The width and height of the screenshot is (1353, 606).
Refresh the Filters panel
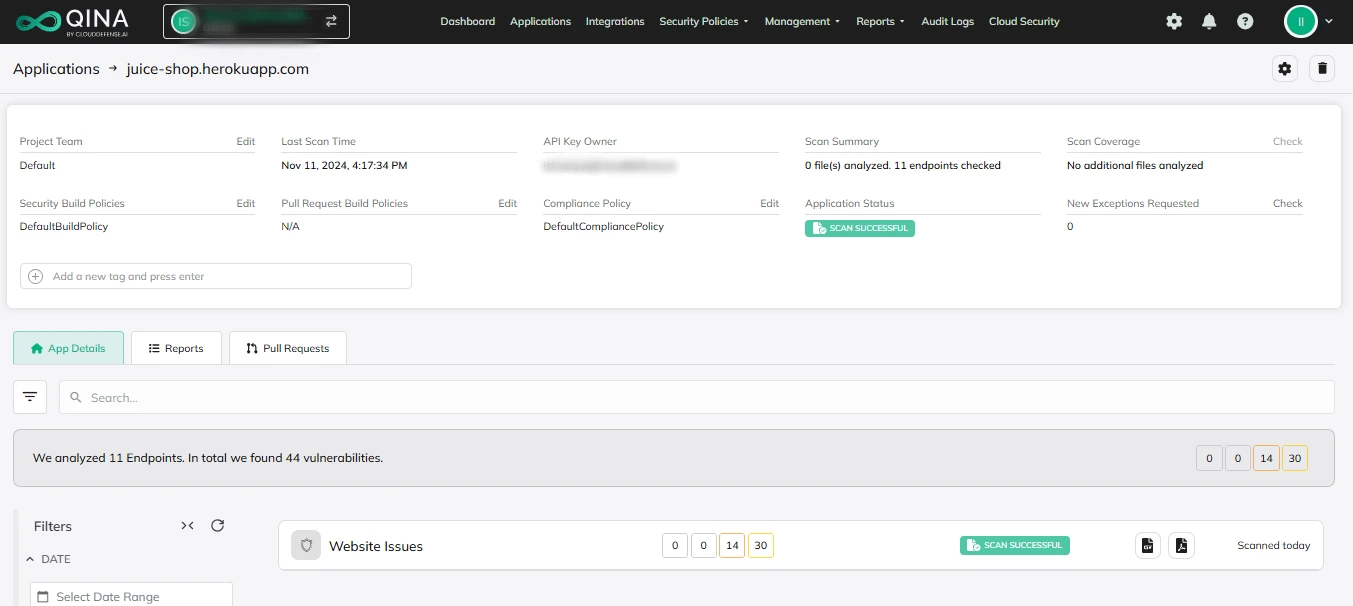click(217, 526)
